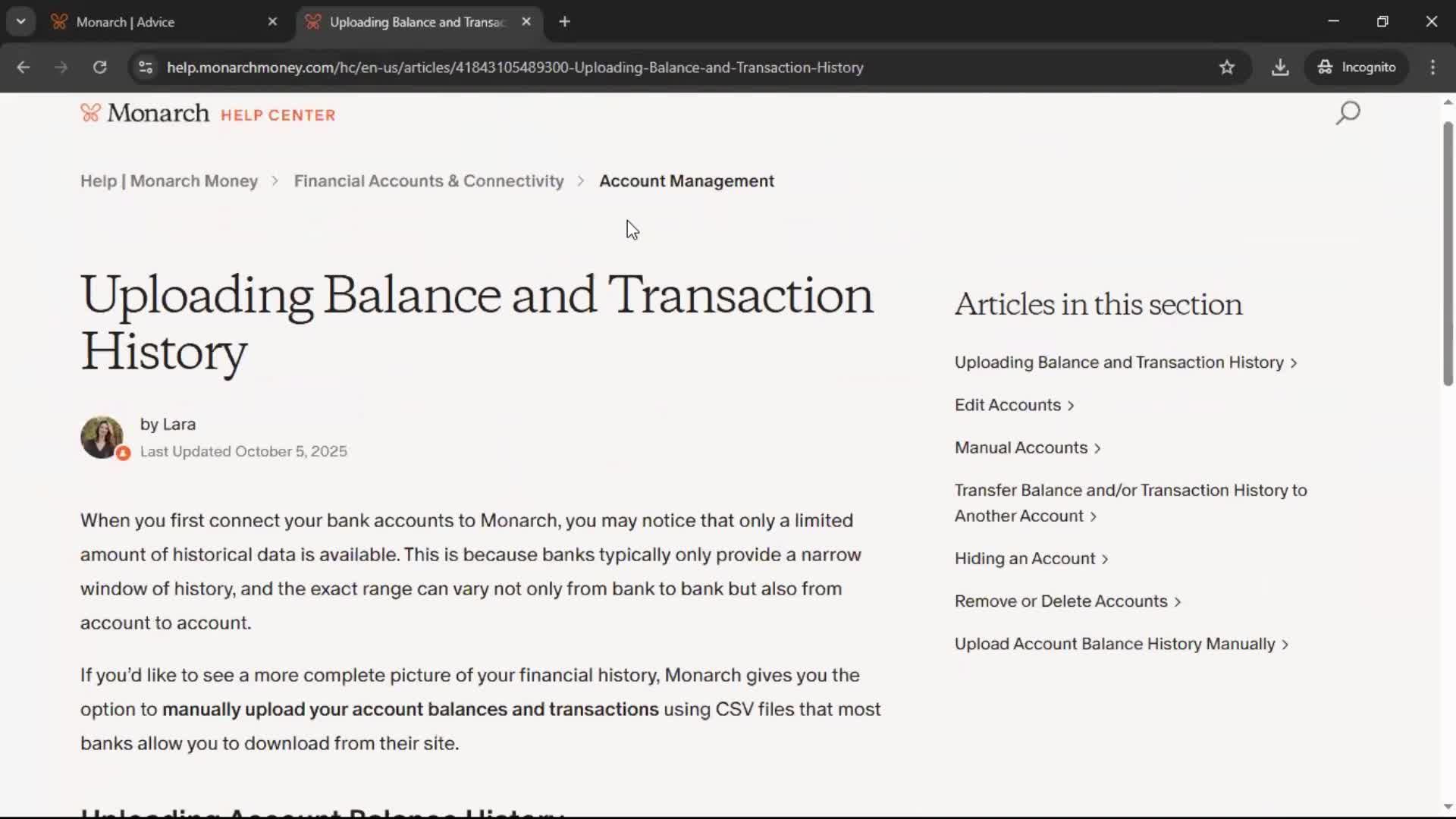The width and height of the screenshot is (1456, 819).
Task: Click the vertical page scrollbar thumb
Action: click(x=1447, y=254)
